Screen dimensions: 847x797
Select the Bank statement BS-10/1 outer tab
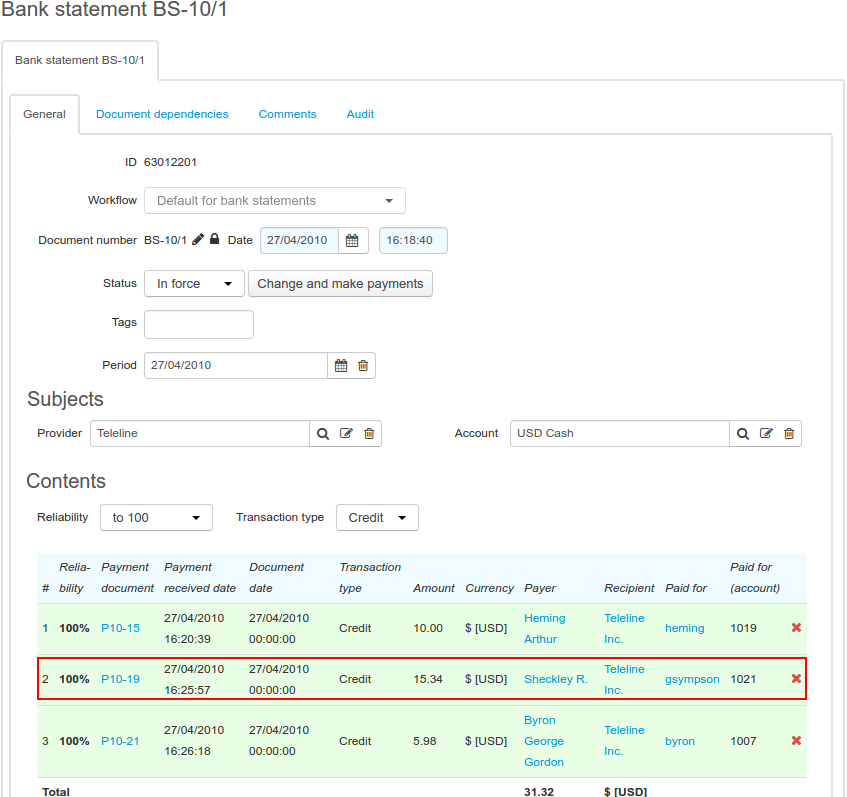[x=80, y=60]
